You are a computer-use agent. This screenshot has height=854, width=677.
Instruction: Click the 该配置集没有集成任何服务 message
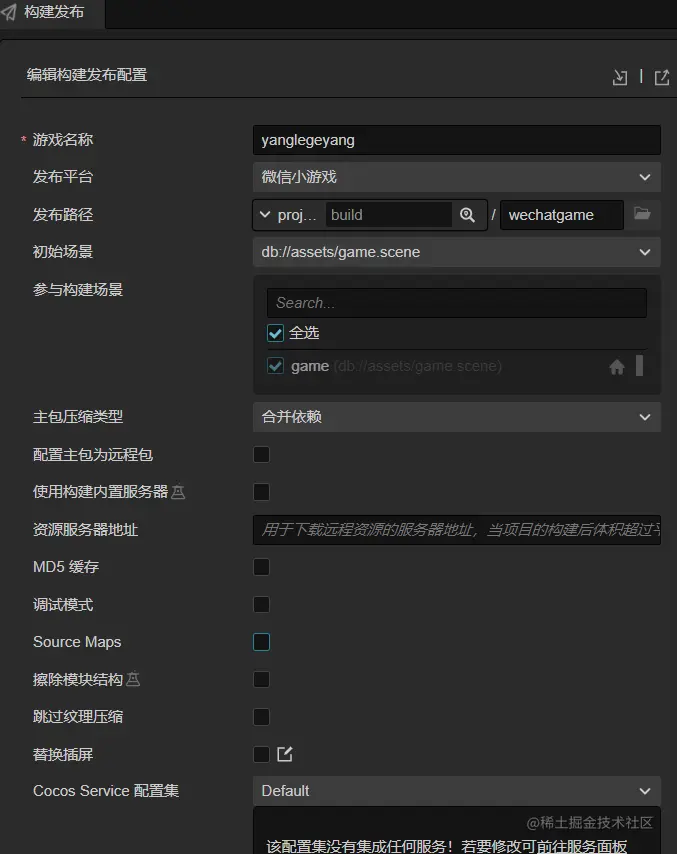(x=447, y=846)
